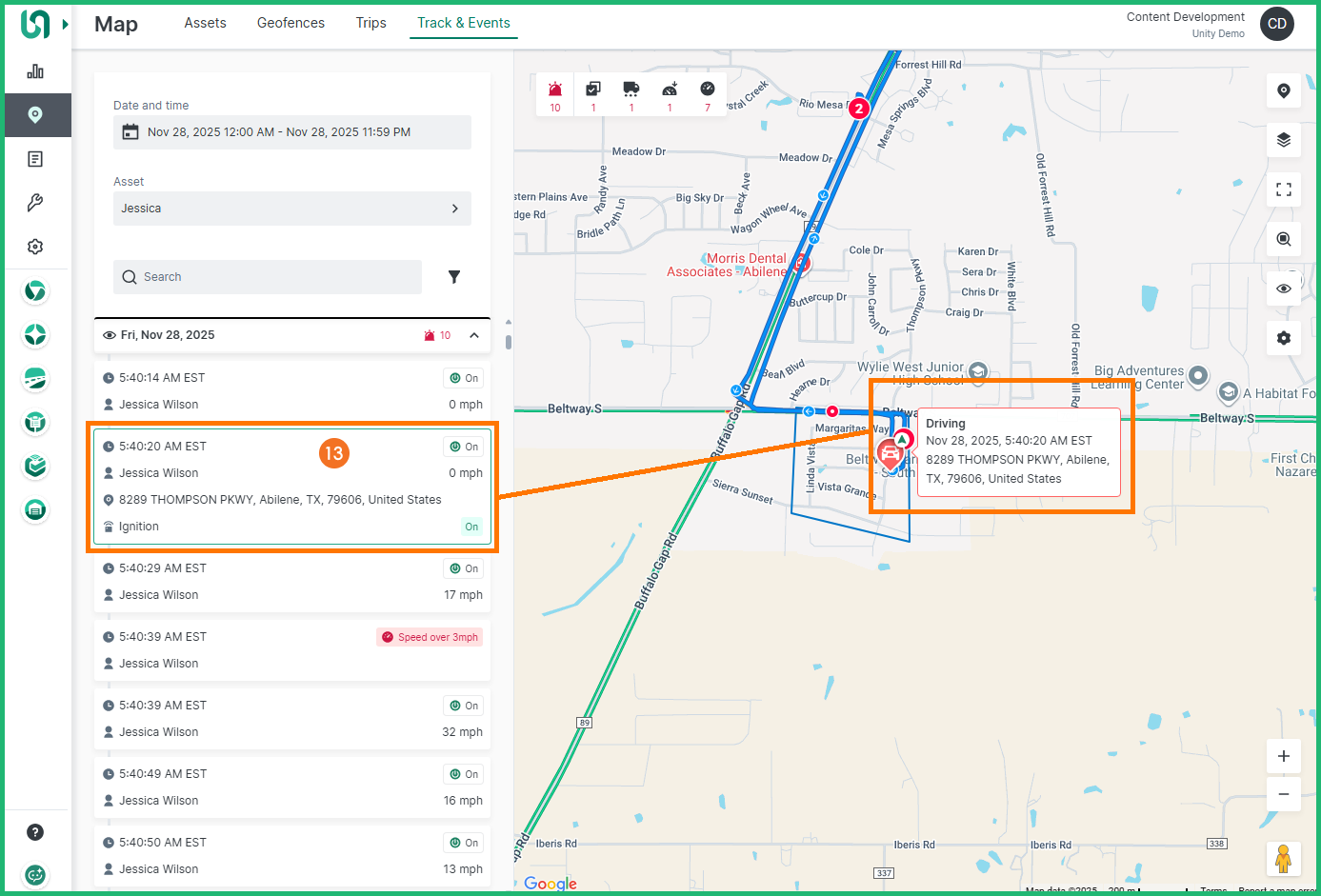The height and width of the screenshot is (896, 1321).
Task: Open the dashboard bar chart sidebar icon
Action: point(35,71)
